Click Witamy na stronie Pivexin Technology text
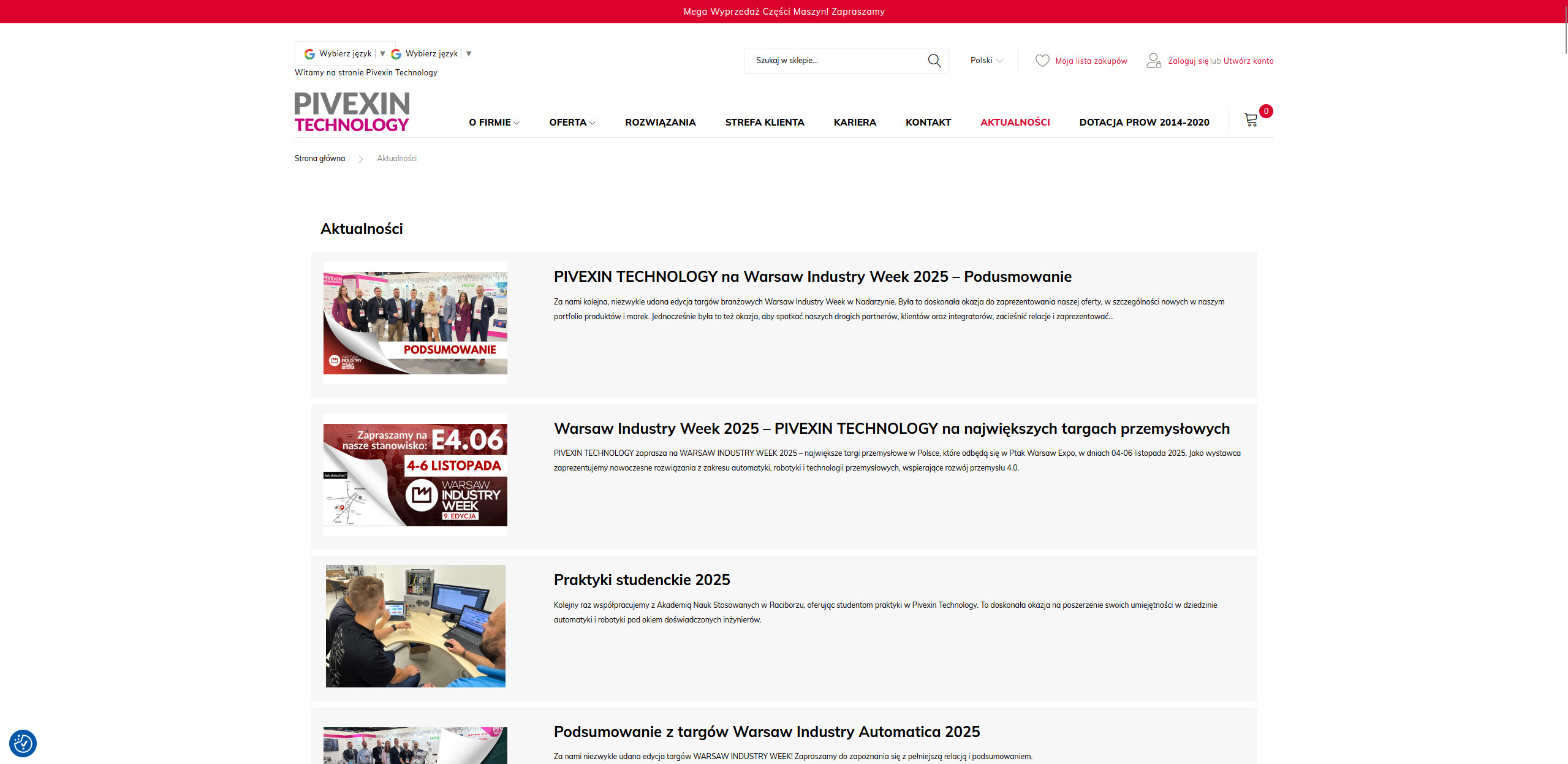 [x=366, y=73]
